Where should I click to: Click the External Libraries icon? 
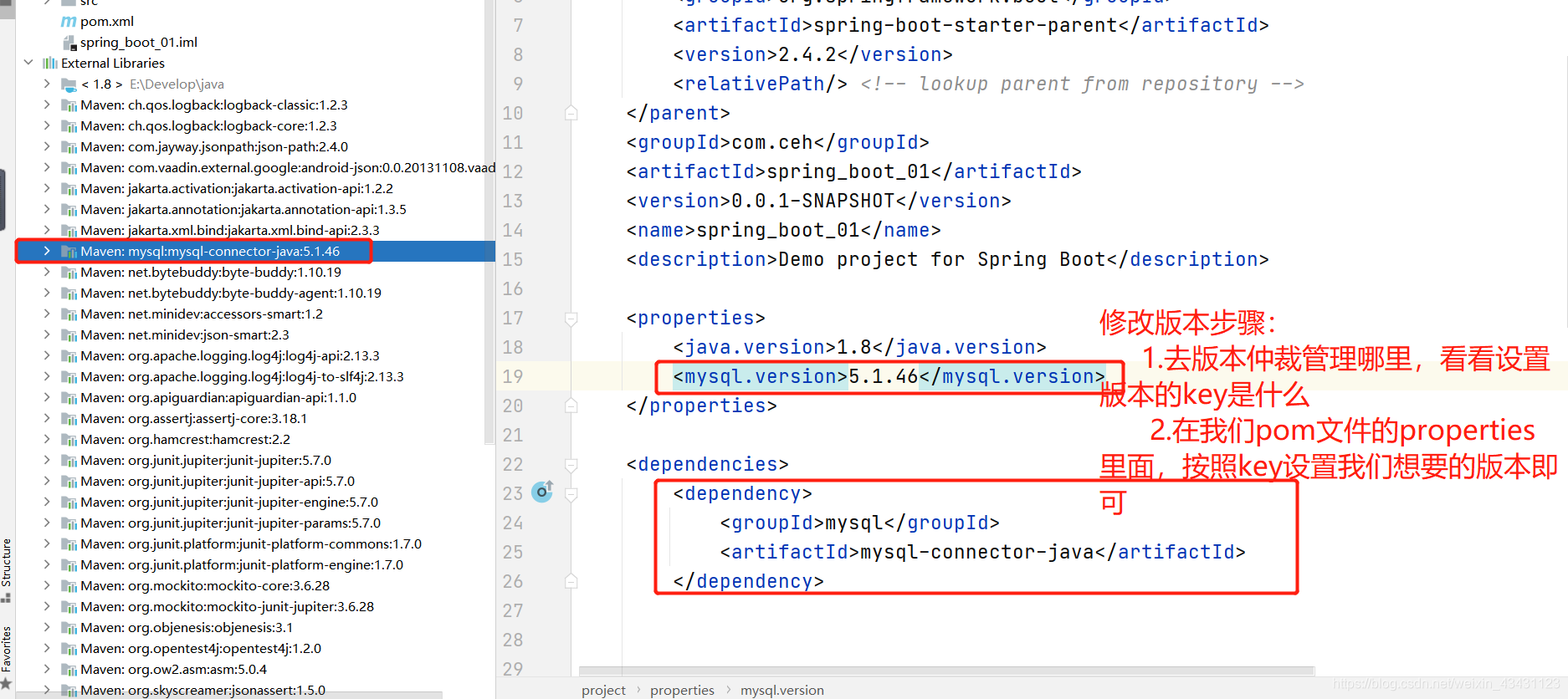click(x=50, y=64)
